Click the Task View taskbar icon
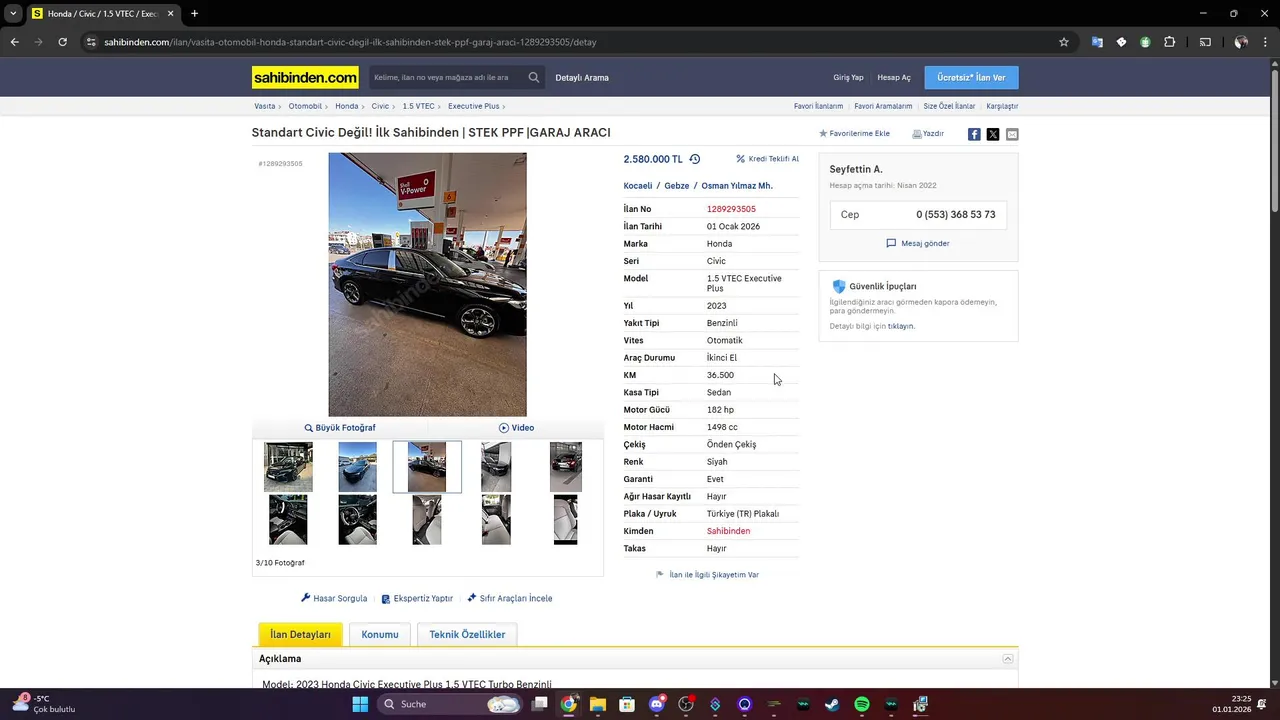The width and height of the screenshot is (1280, 720). tap(539, 704)
